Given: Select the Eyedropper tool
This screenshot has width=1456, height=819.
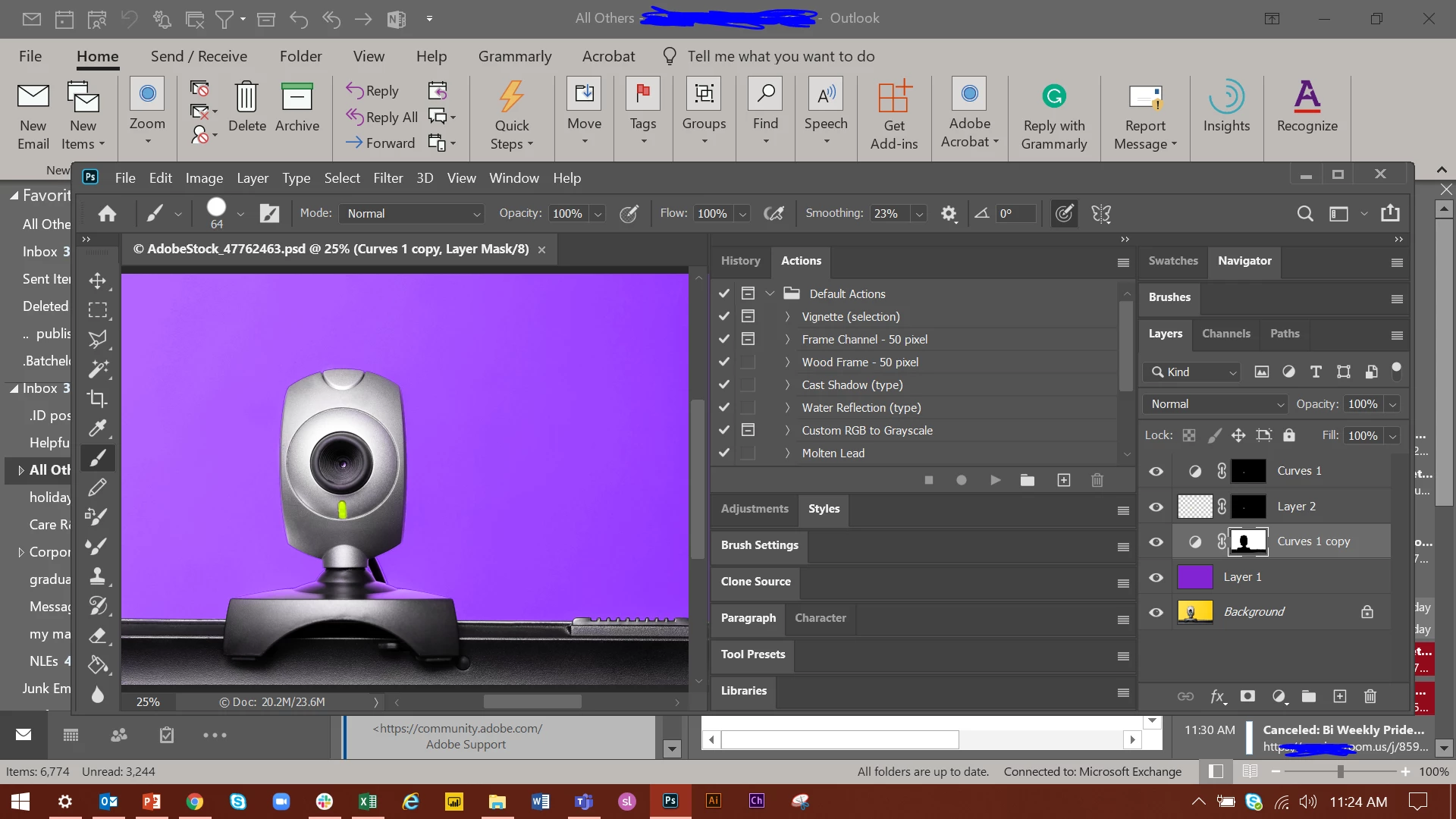Looking at the screenshot, I should point(97,428).
